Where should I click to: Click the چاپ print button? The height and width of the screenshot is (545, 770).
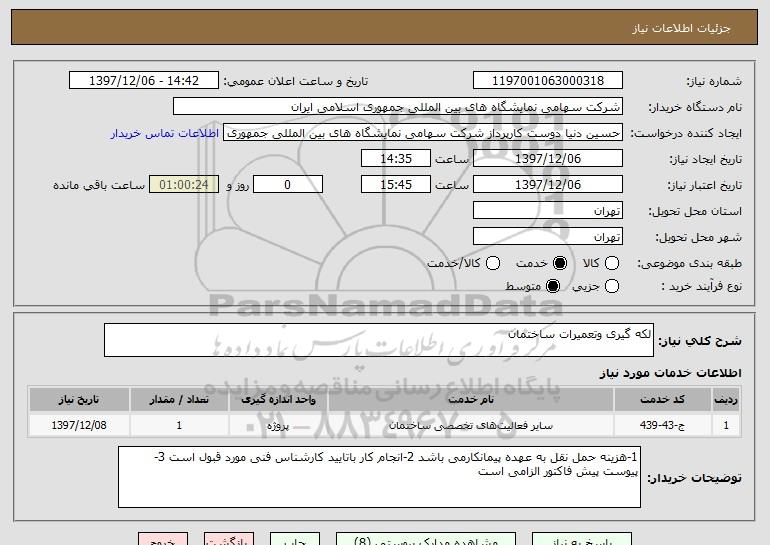(295, 540)
